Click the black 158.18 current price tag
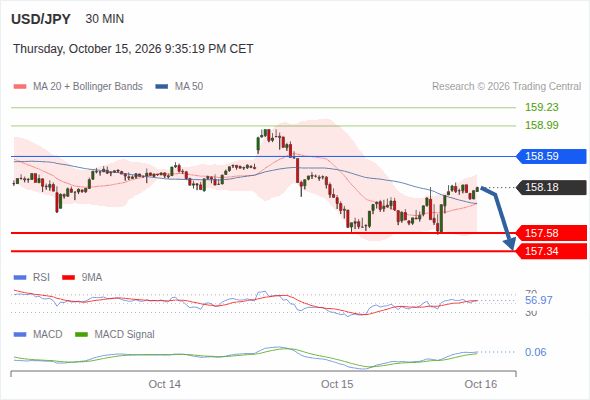 (x=552, y=187)
